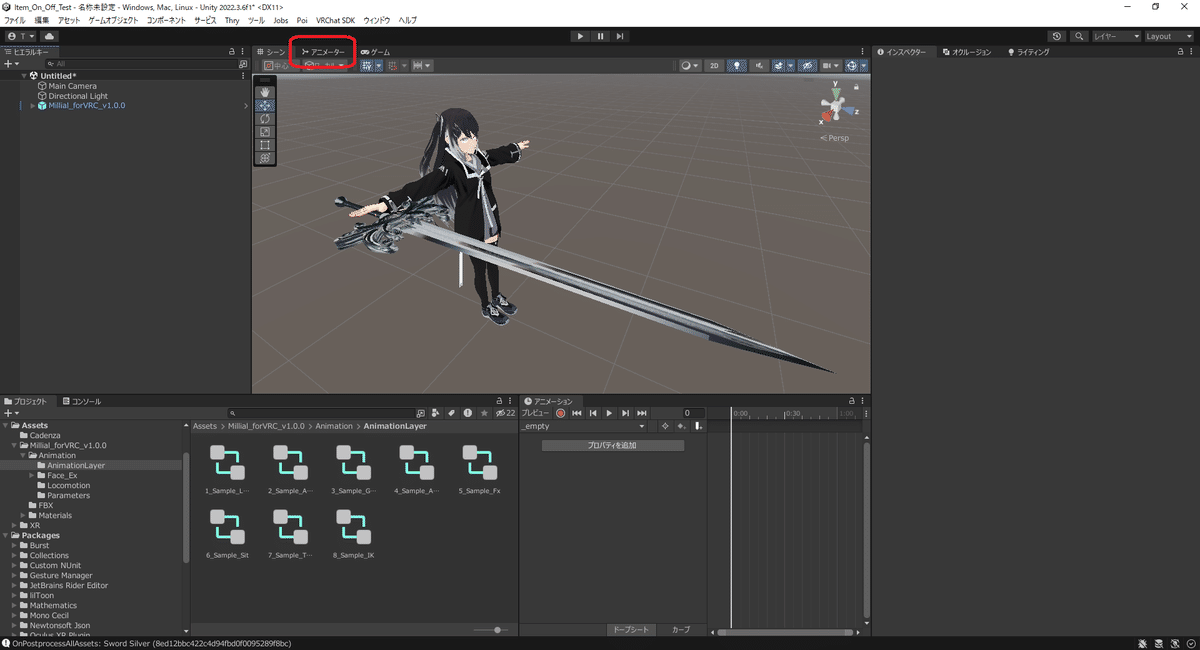Toggle animation record button
Viewport: 1200px width, 650px height.
click(561, 413)
